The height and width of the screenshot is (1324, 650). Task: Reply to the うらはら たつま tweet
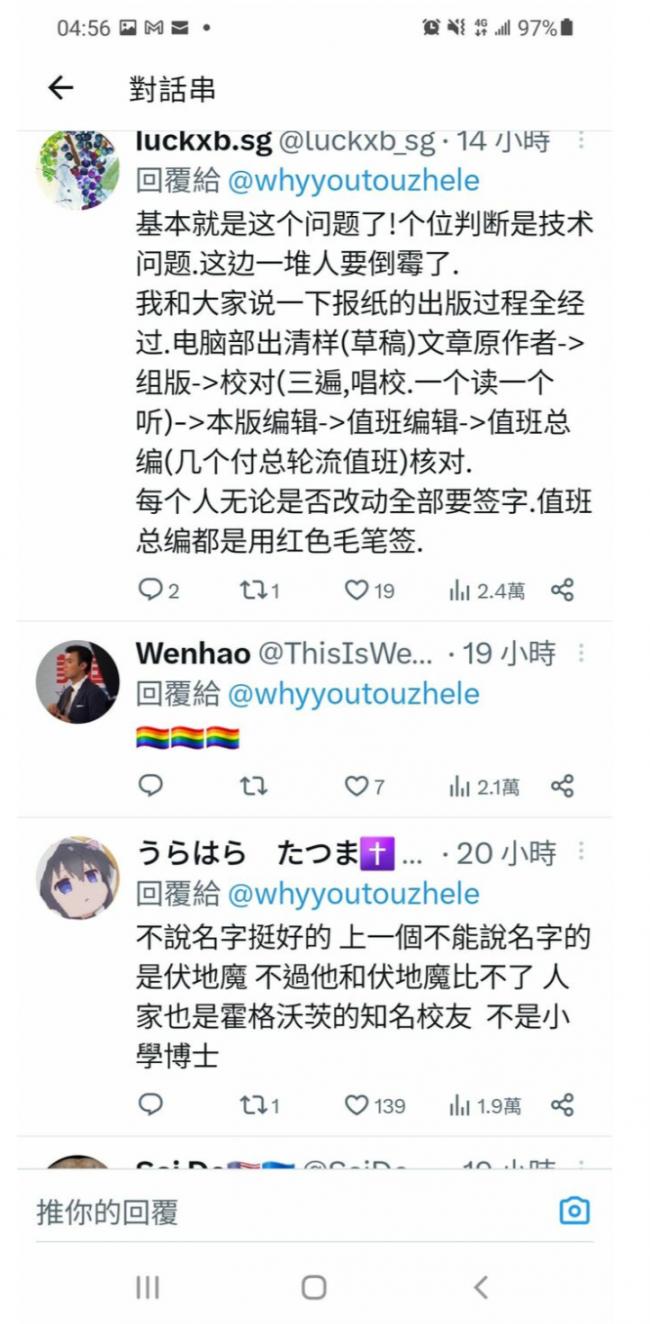tap(150, 1105)
